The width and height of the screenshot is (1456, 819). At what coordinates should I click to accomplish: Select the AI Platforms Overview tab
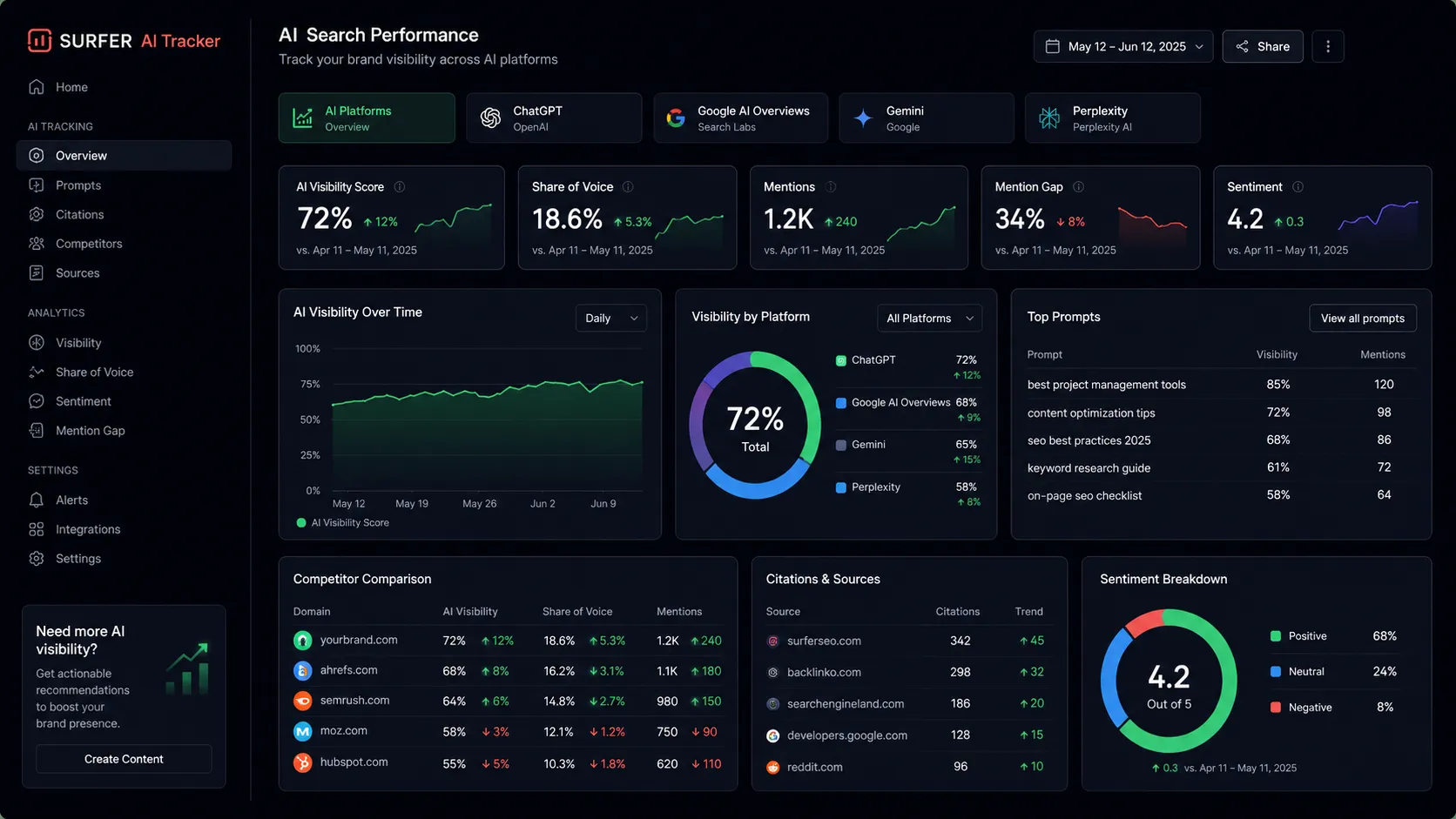[x=367, y=117]
